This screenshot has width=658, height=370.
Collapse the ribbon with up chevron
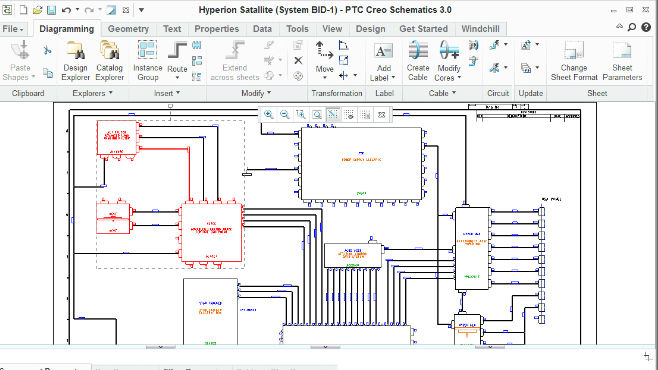(619, 27)
